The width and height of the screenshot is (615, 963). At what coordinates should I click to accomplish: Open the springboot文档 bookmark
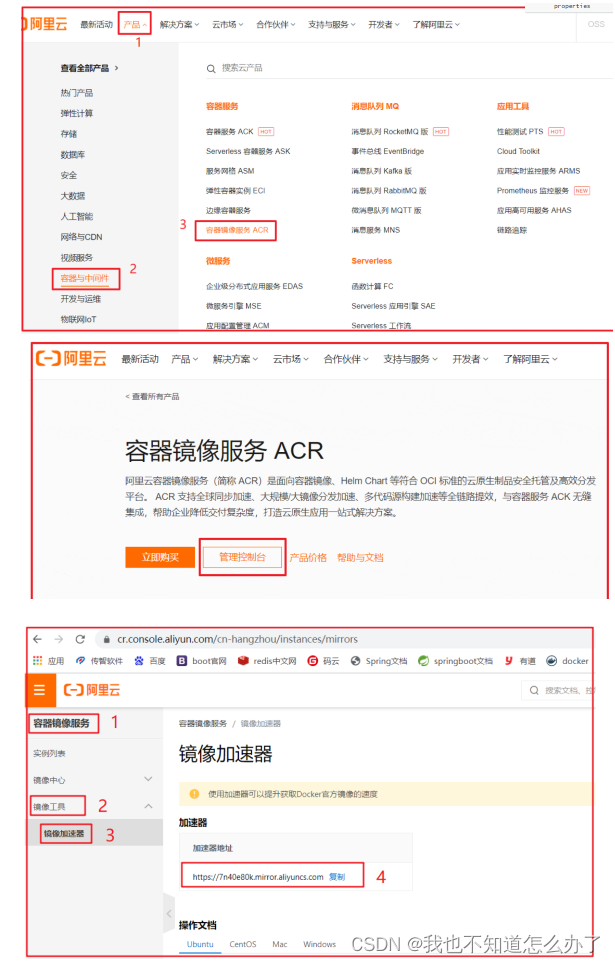point(455,661)
